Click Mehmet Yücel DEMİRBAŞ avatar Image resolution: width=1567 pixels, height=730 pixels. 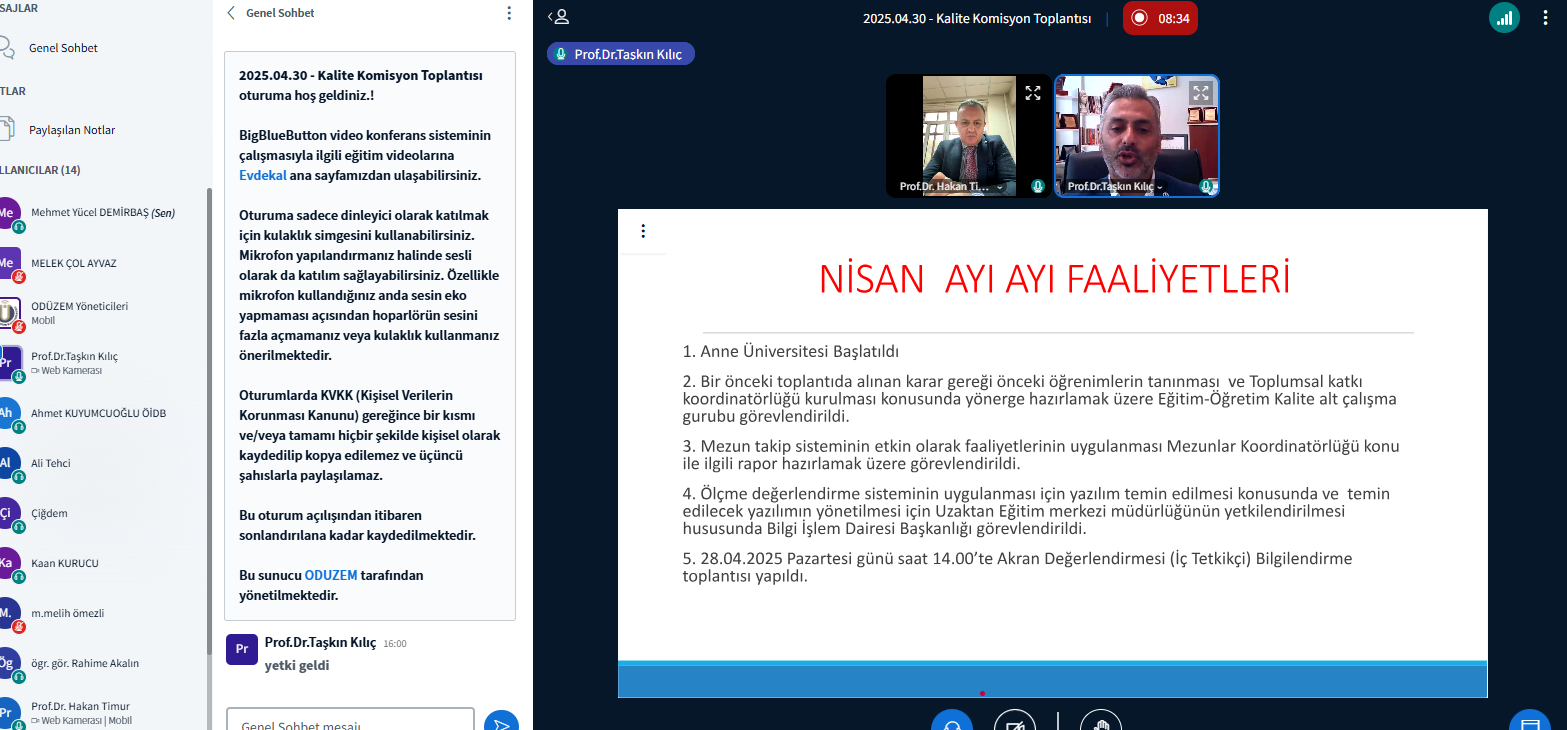click(x=8, y=213)
